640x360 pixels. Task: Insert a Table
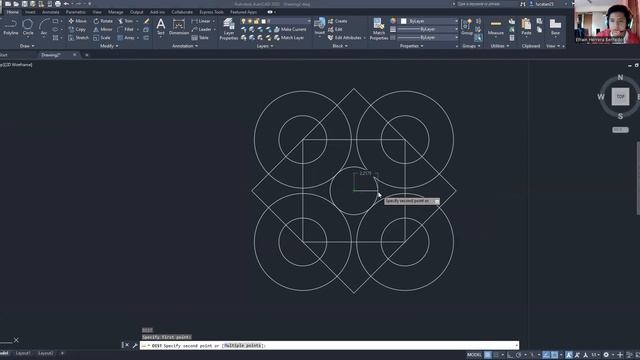point(200,38)
